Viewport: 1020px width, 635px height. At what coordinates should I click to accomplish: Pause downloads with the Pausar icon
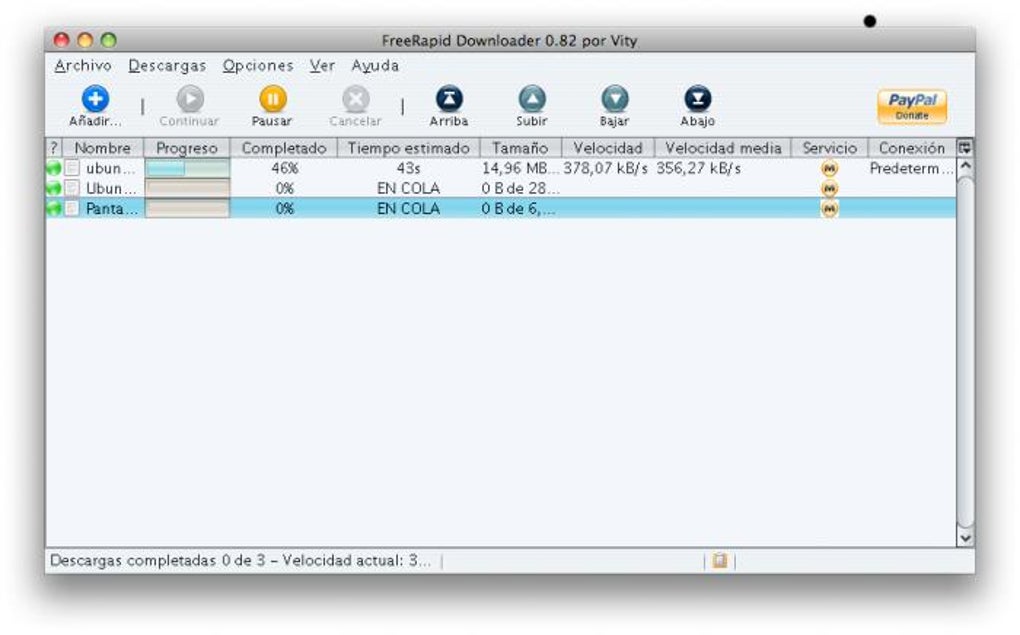(273, 100)
